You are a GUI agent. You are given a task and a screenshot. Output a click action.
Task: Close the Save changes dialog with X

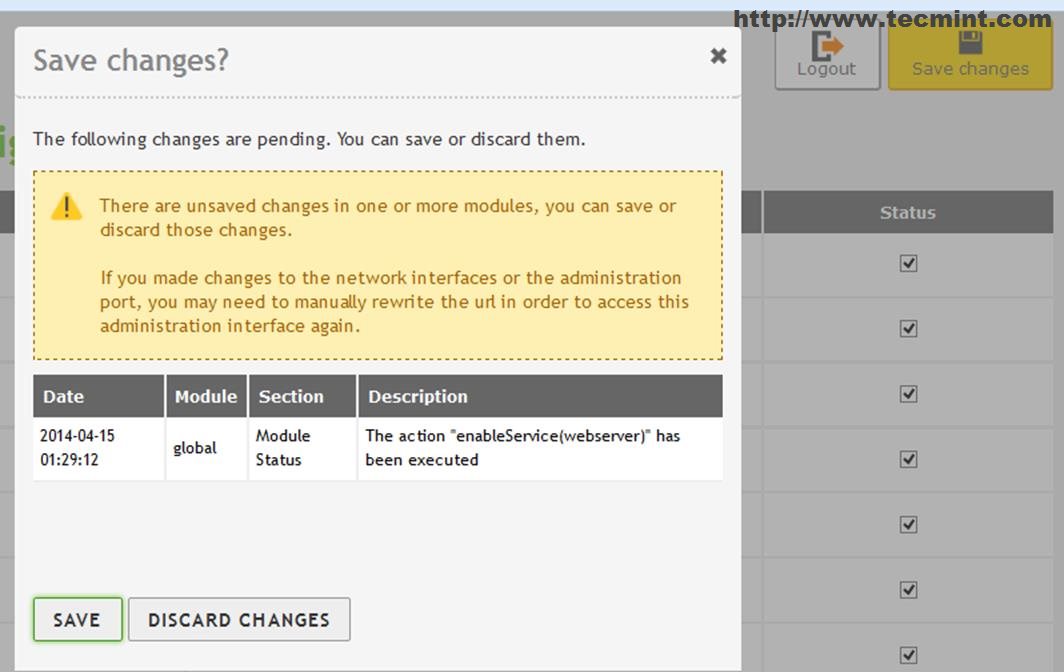pos(718,57)
